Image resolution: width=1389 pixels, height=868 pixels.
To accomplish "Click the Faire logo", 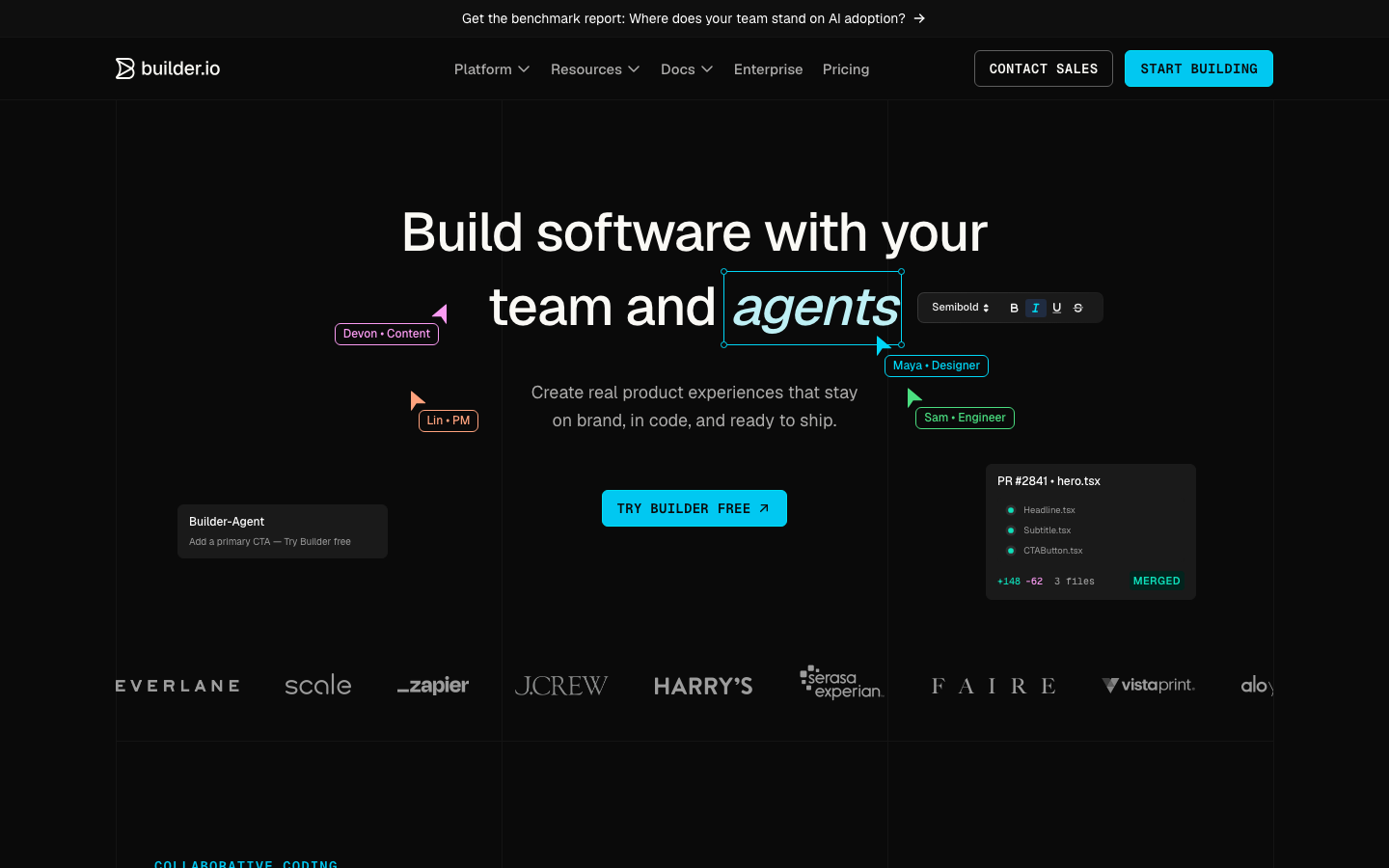I will [994, 686].
